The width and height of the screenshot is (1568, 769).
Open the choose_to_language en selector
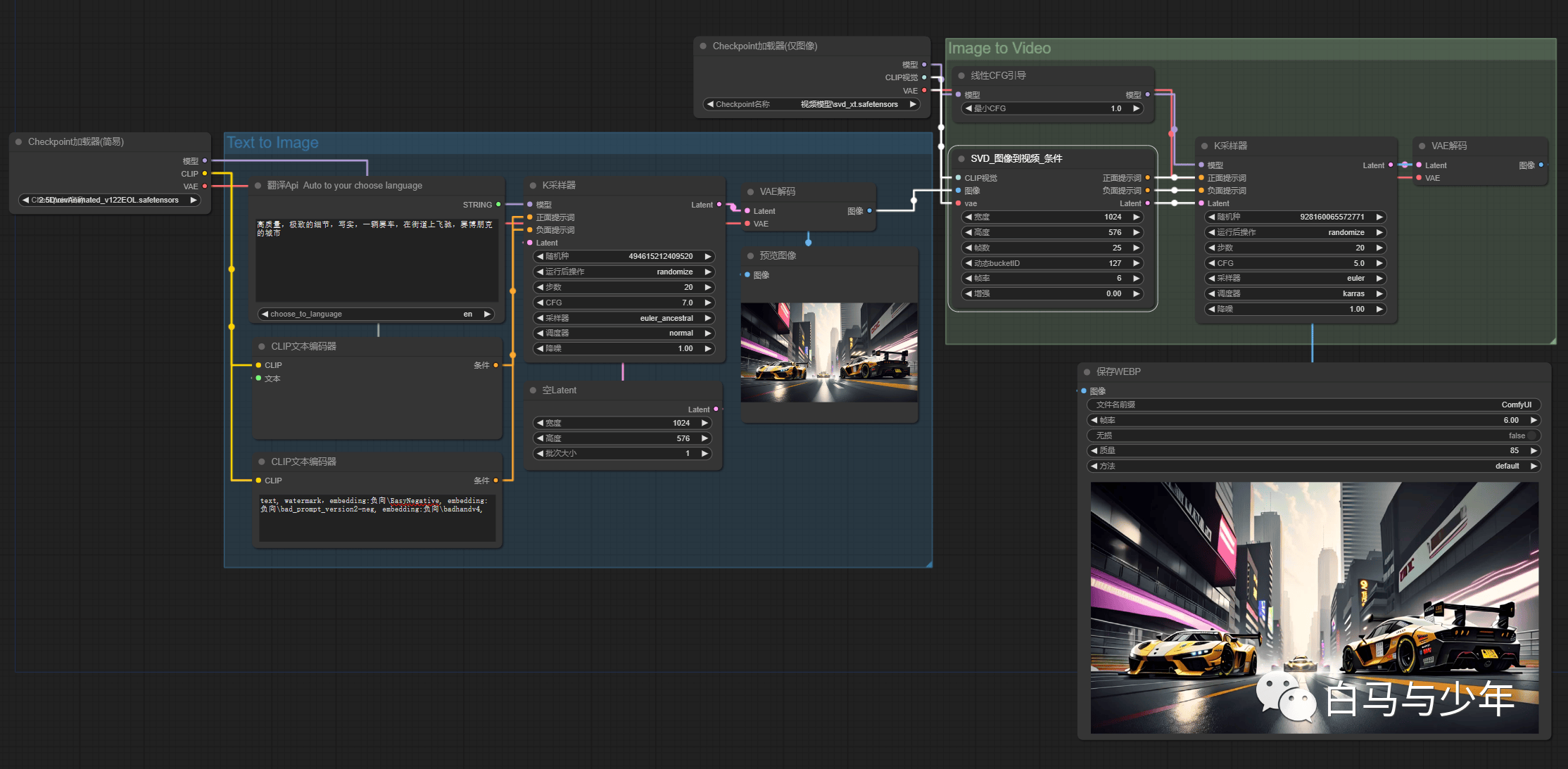coord(376,314)
